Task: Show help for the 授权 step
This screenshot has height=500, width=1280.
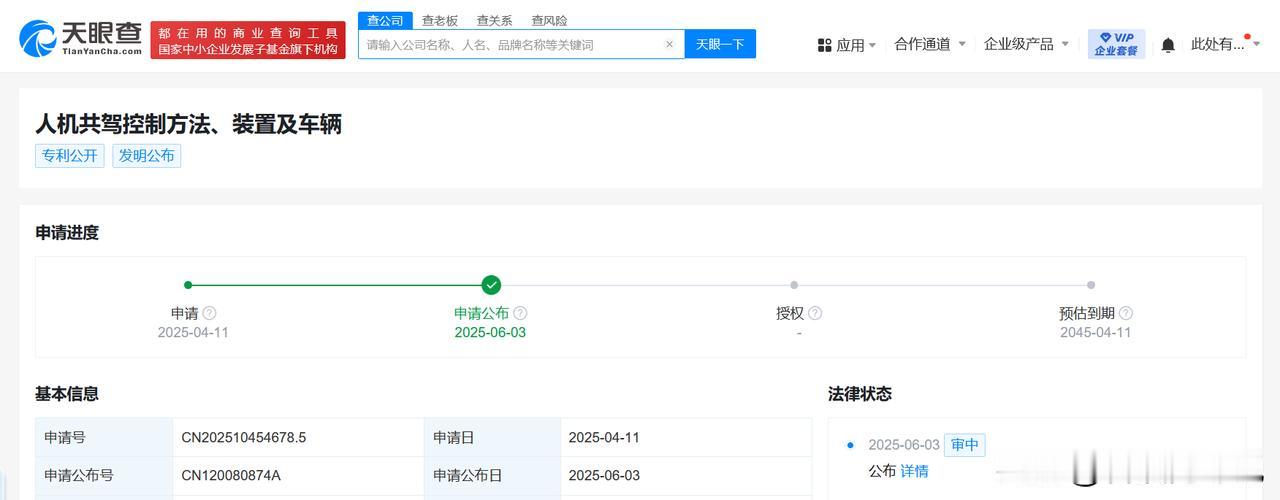Action: point(815,313)
